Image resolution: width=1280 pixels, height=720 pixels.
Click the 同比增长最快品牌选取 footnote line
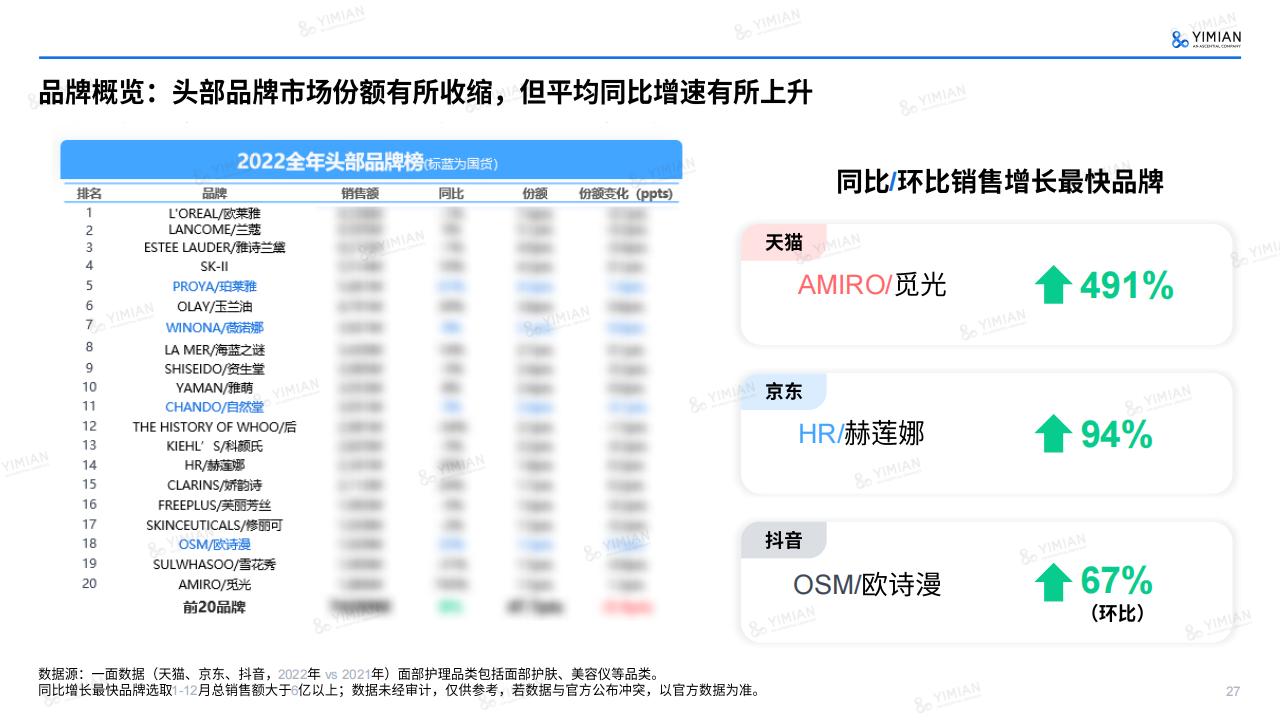pyautogui.click(x=399, y=690)
